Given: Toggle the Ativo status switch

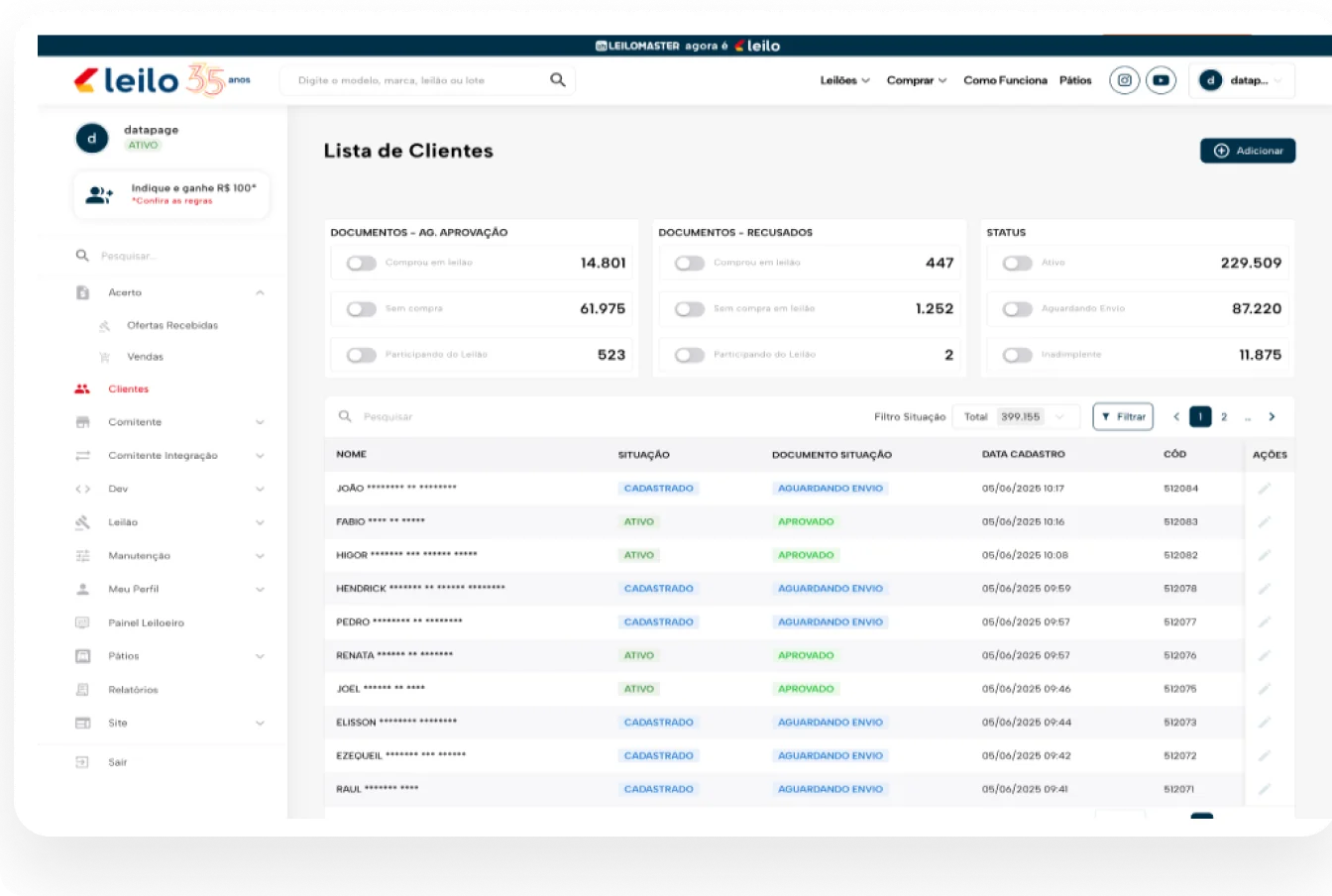Looking at the screenshot, I should coord(1018,263).
